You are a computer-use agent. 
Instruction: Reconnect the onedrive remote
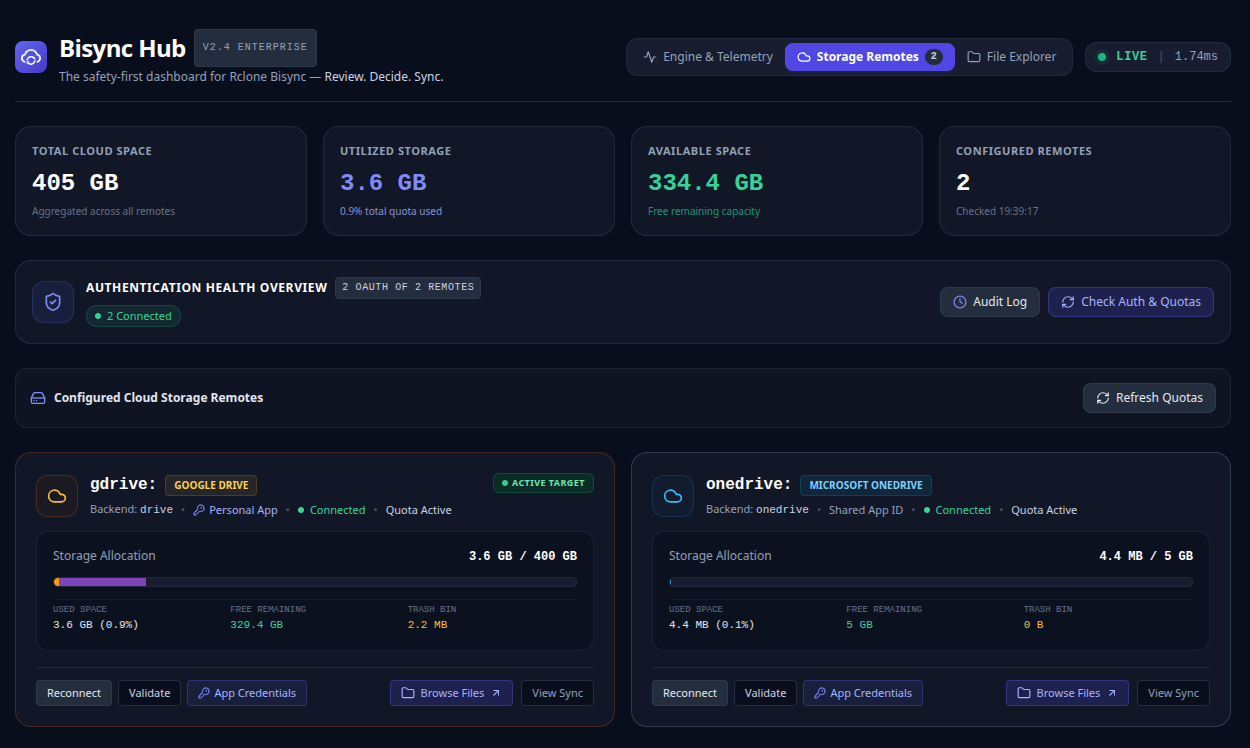tap(690, 693)
